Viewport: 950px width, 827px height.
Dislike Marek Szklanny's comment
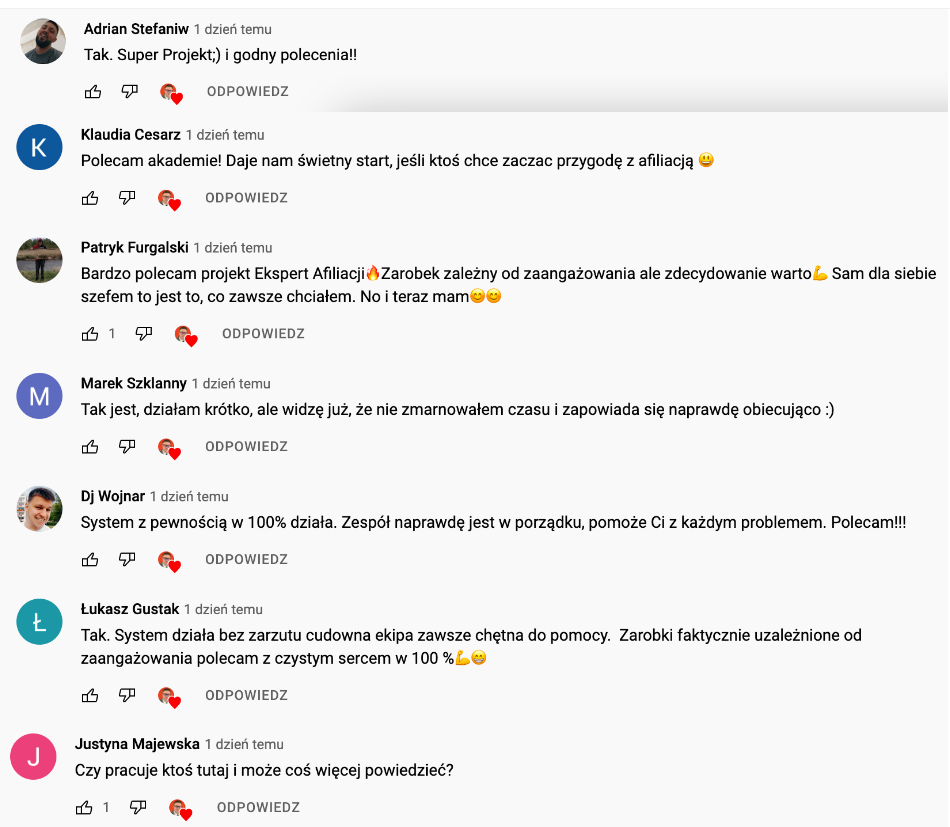[x=127, y=447]
